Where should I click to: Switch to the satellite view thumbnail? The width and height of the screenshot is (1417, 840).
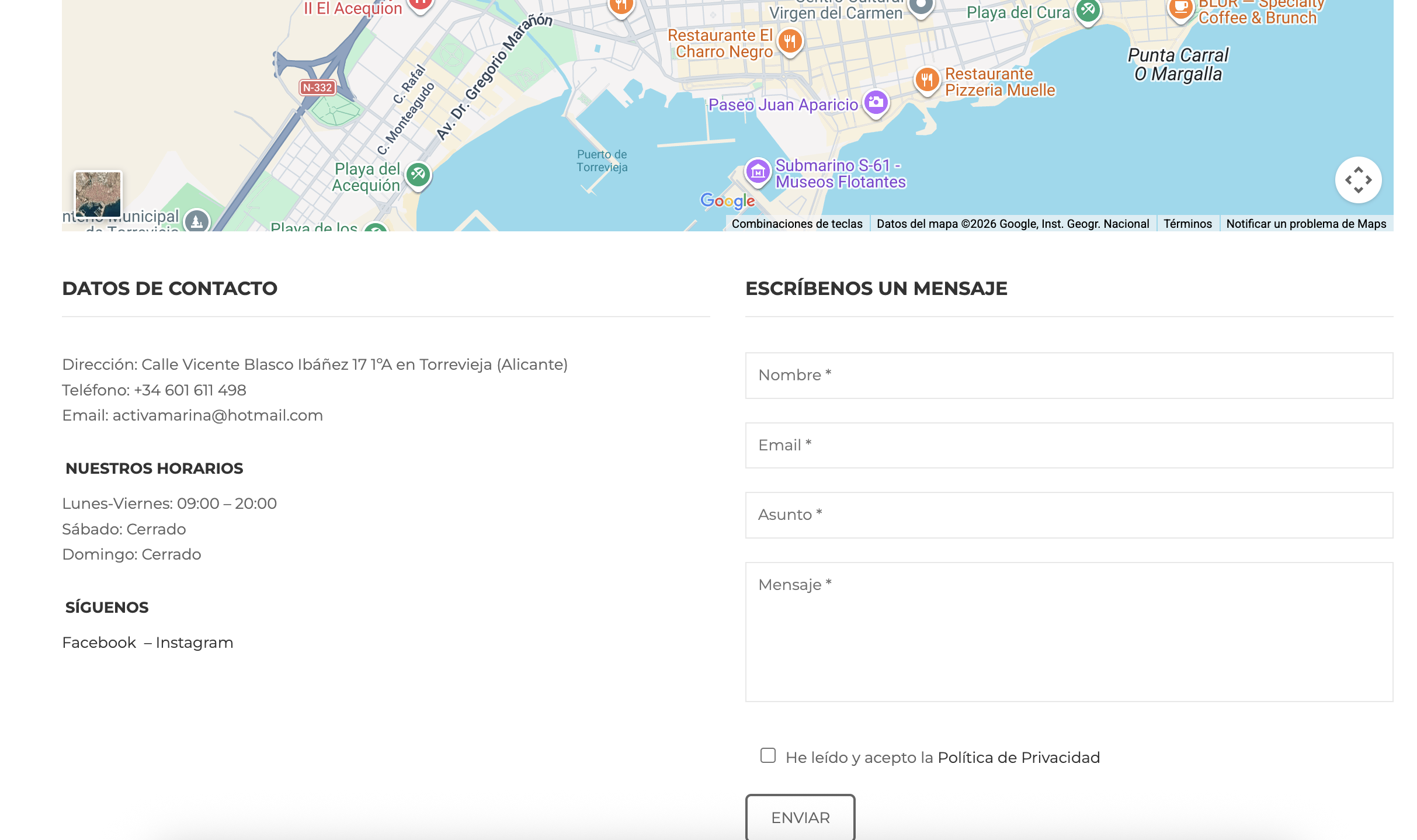[98, 194]
